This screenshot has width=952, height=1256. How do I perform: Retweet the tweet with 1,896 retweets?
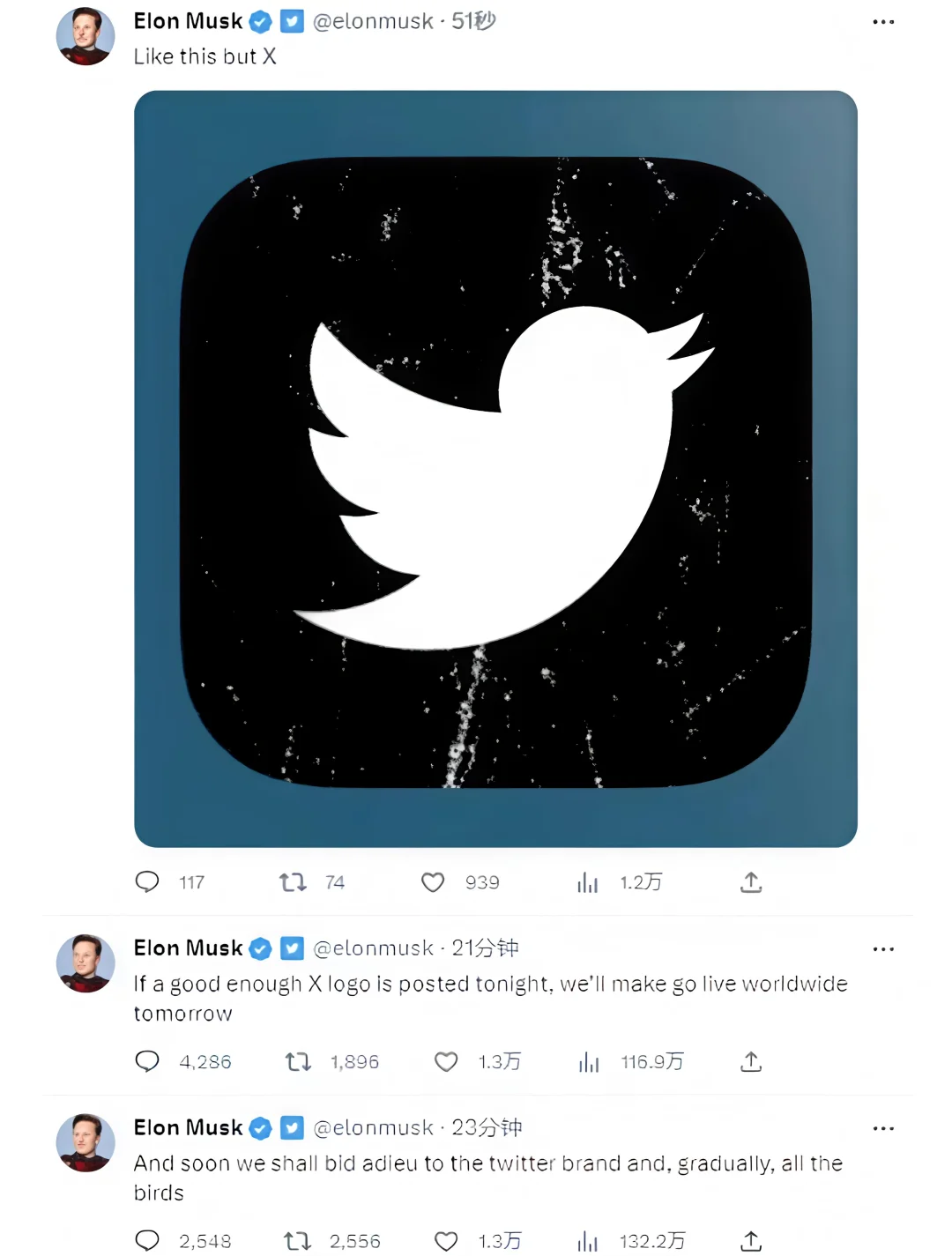[x=298, y=1061]
